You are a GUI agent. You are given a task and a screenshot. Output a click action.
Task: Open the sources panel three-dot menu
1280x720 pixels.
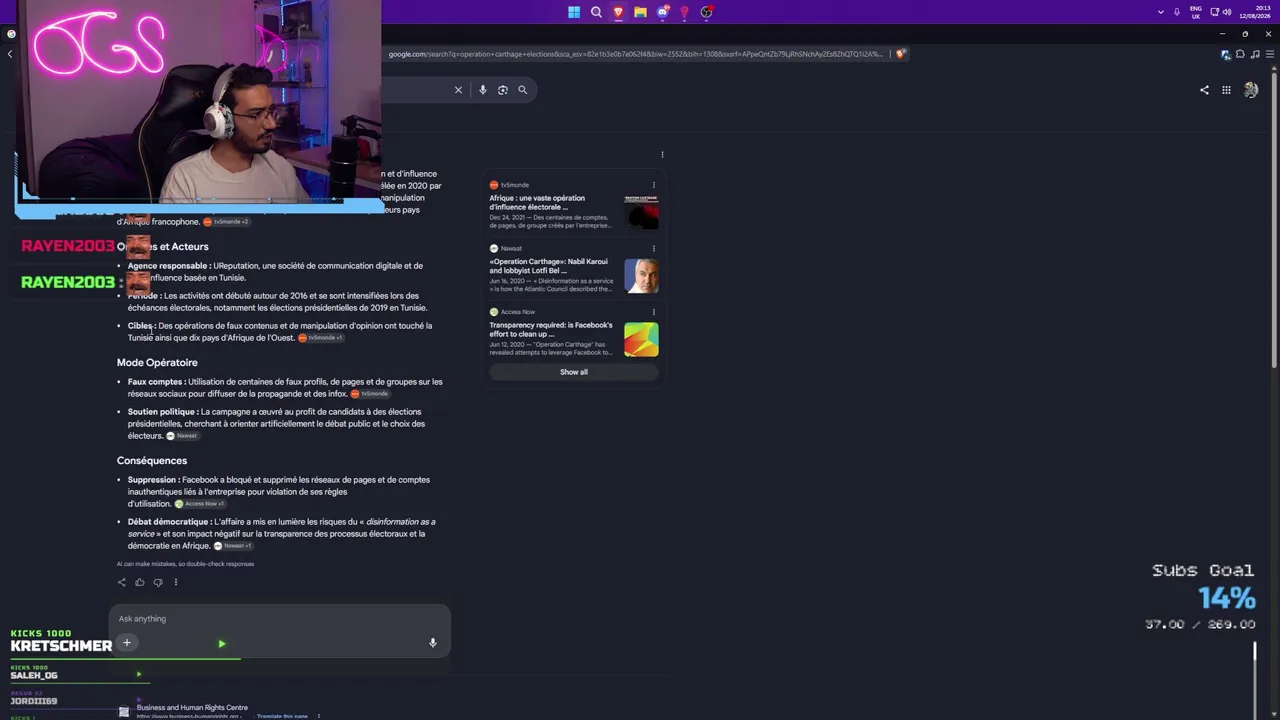coord(662,155)
